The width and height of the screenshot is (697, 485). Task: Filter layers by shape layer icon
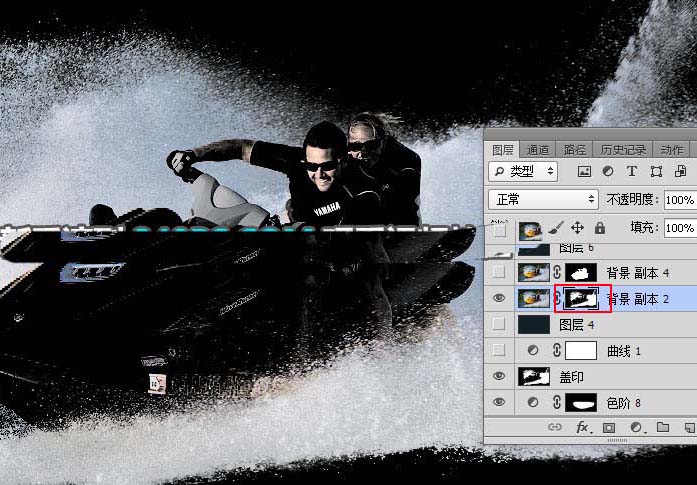pyautogui.click(x=656, y=171)
